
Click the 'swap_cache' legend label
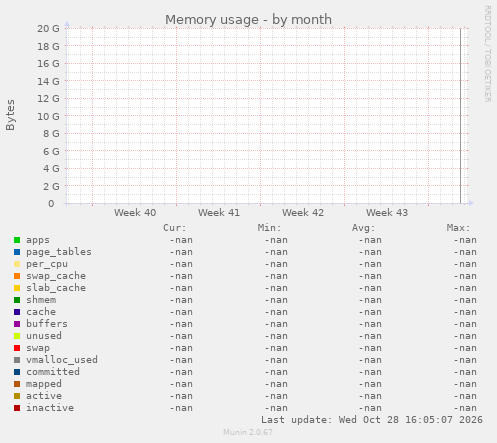(56, 276)
